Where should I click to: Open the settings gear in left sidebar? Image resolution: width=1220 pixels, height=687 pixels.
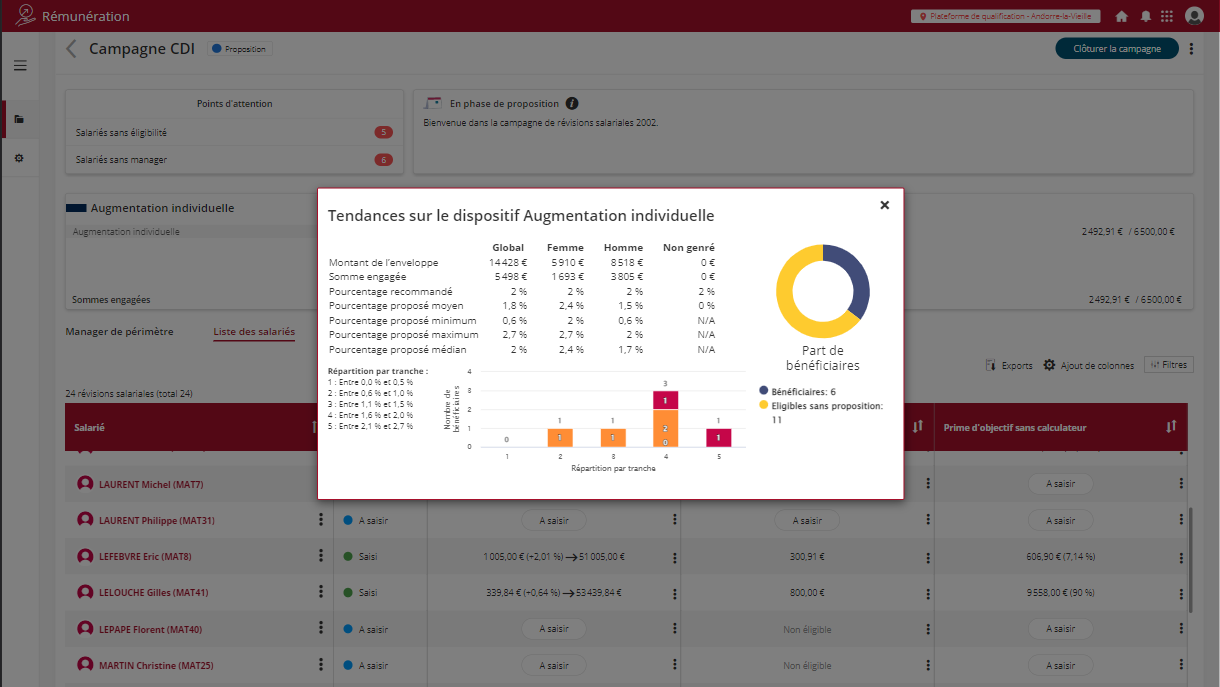(x=19, y=158)
